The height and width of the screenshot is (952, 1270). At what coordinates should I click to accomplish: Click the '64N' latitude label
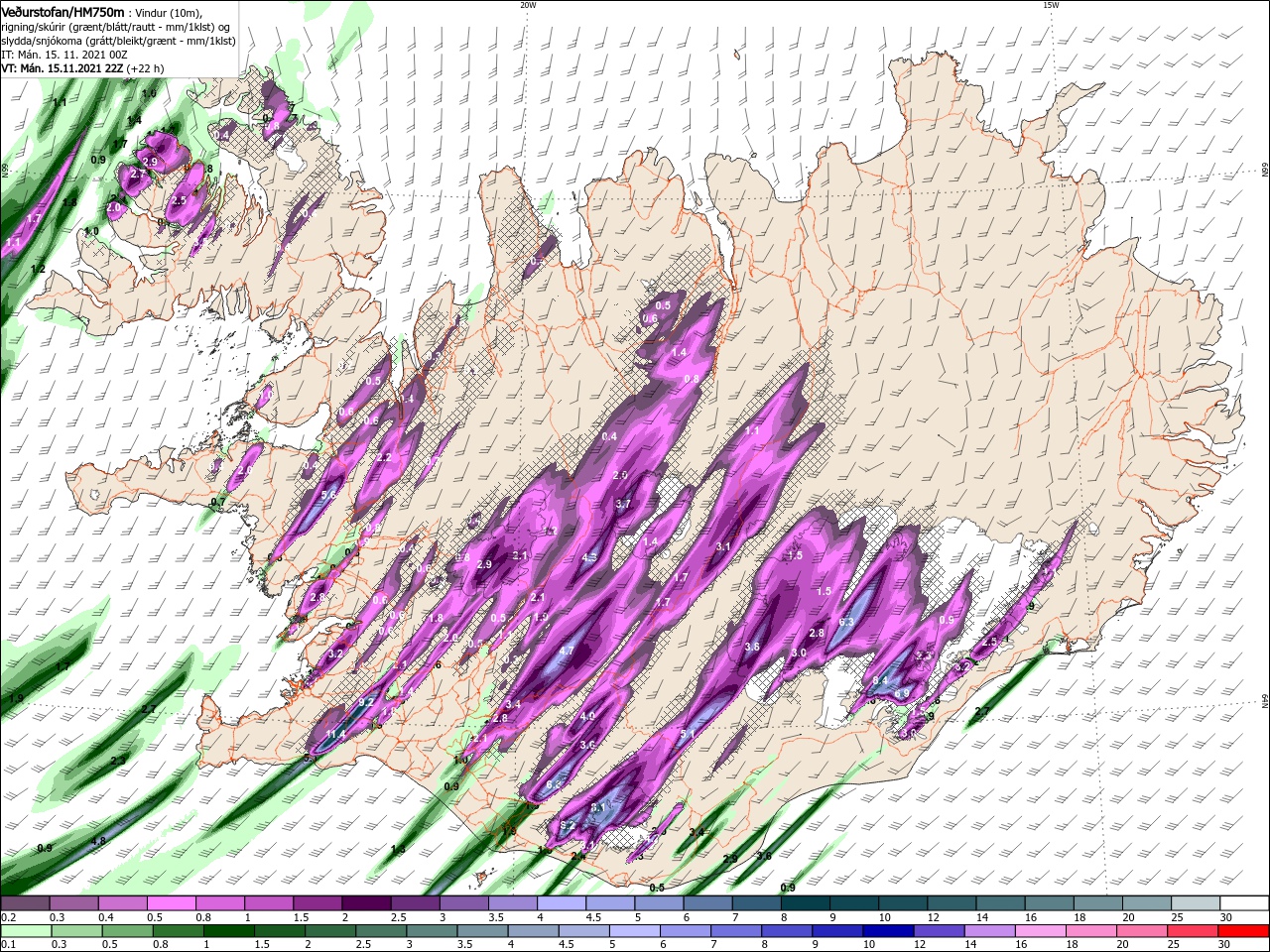[x=1265, y=700]
